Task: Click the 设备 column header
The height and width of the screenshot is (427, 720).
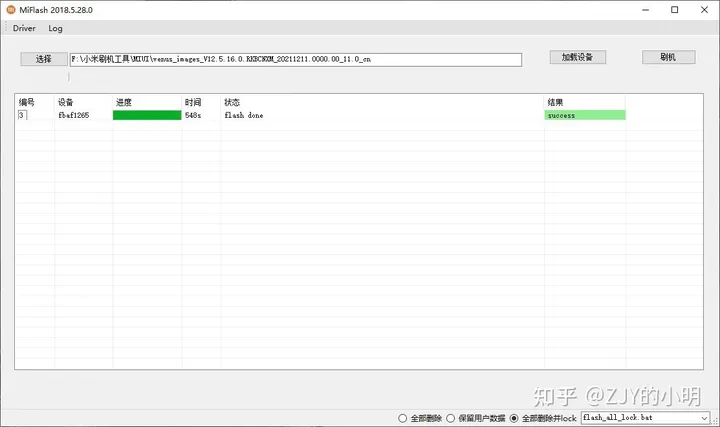Action: point(66,102)
